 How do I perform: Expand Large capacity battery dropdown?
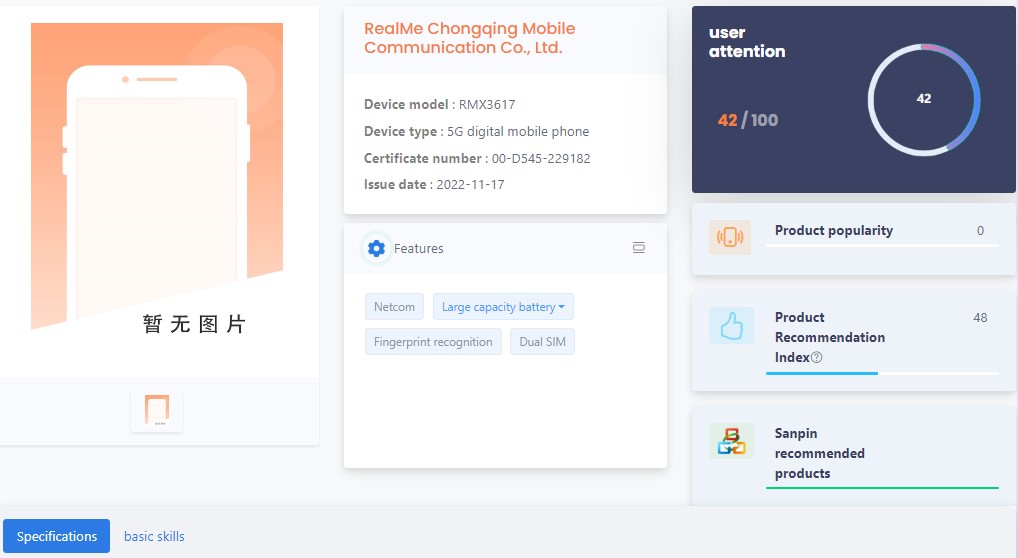click(503, 307)
